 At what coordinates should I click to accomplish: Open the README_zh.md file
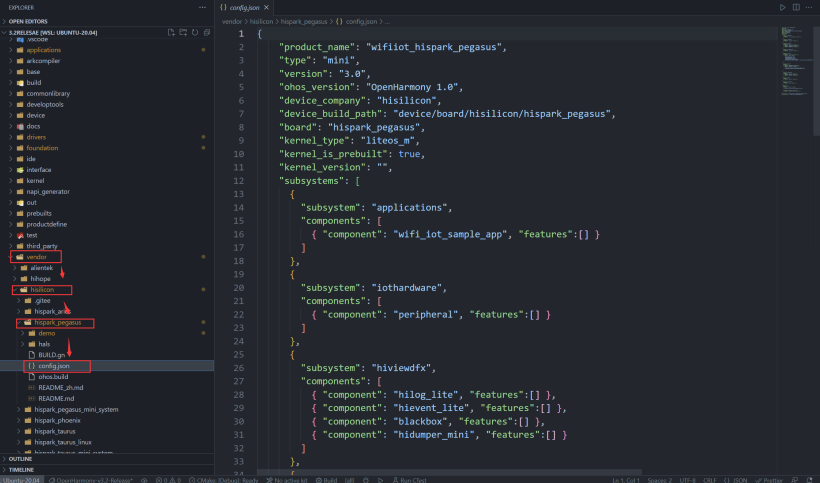[61, 388]
